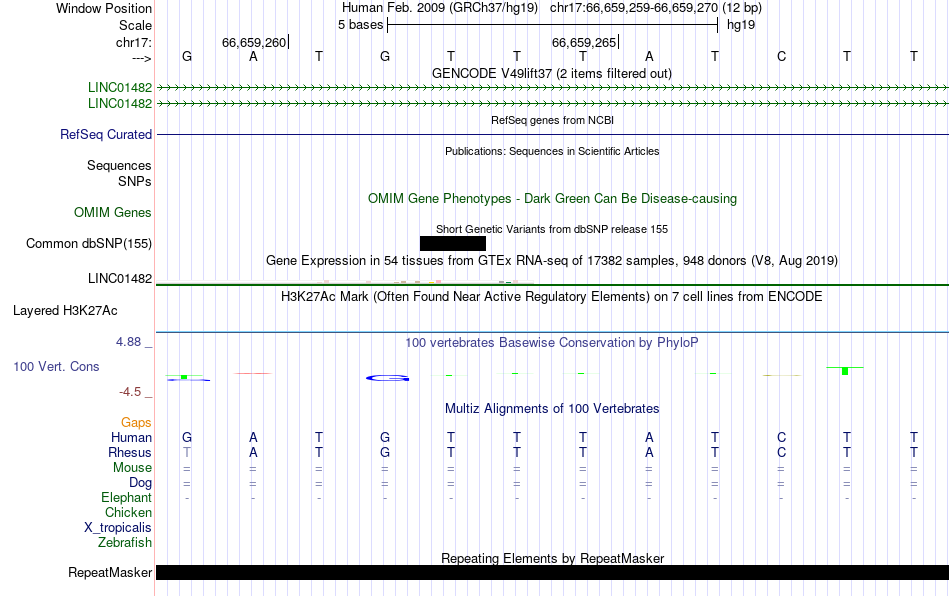This screenshot has height=596, width=950.
Task: Click the blue G conservation logo glyph
Action: click(x=388, y=378)
